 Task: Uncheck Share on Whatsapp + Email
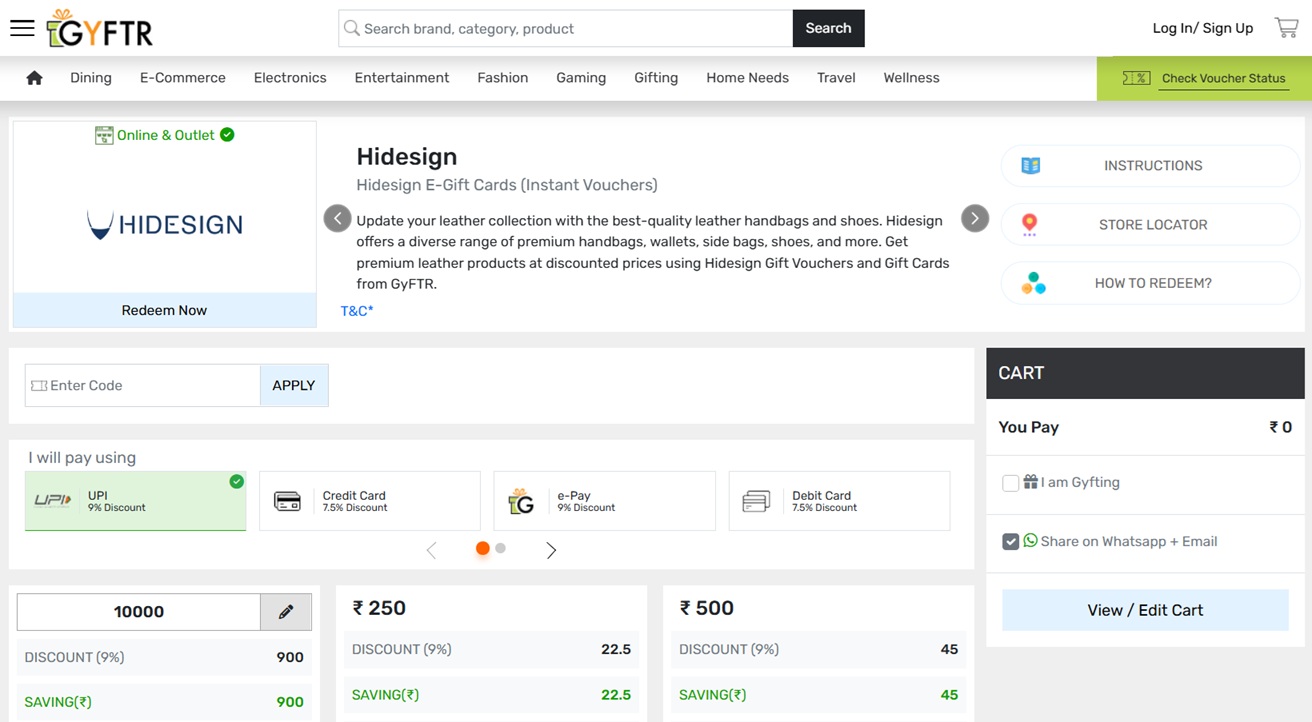pos(1010,542)
